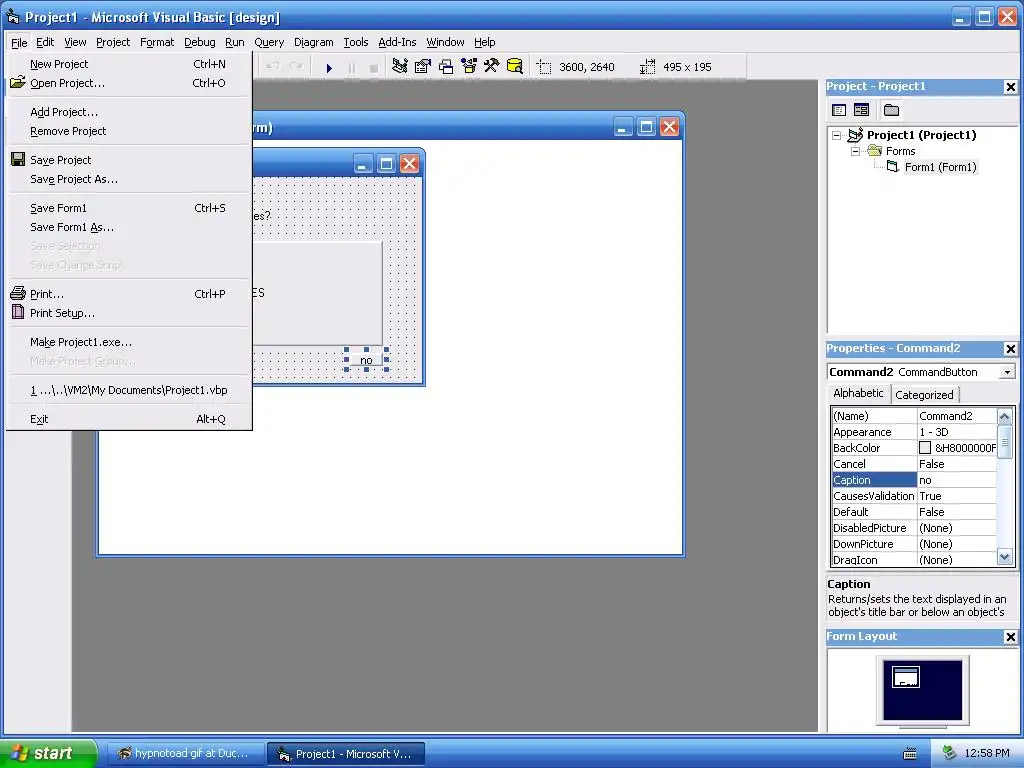Screen dimensions: 1024x768
Task: Select Save Project As... menu entry
Action: (128, 179)
